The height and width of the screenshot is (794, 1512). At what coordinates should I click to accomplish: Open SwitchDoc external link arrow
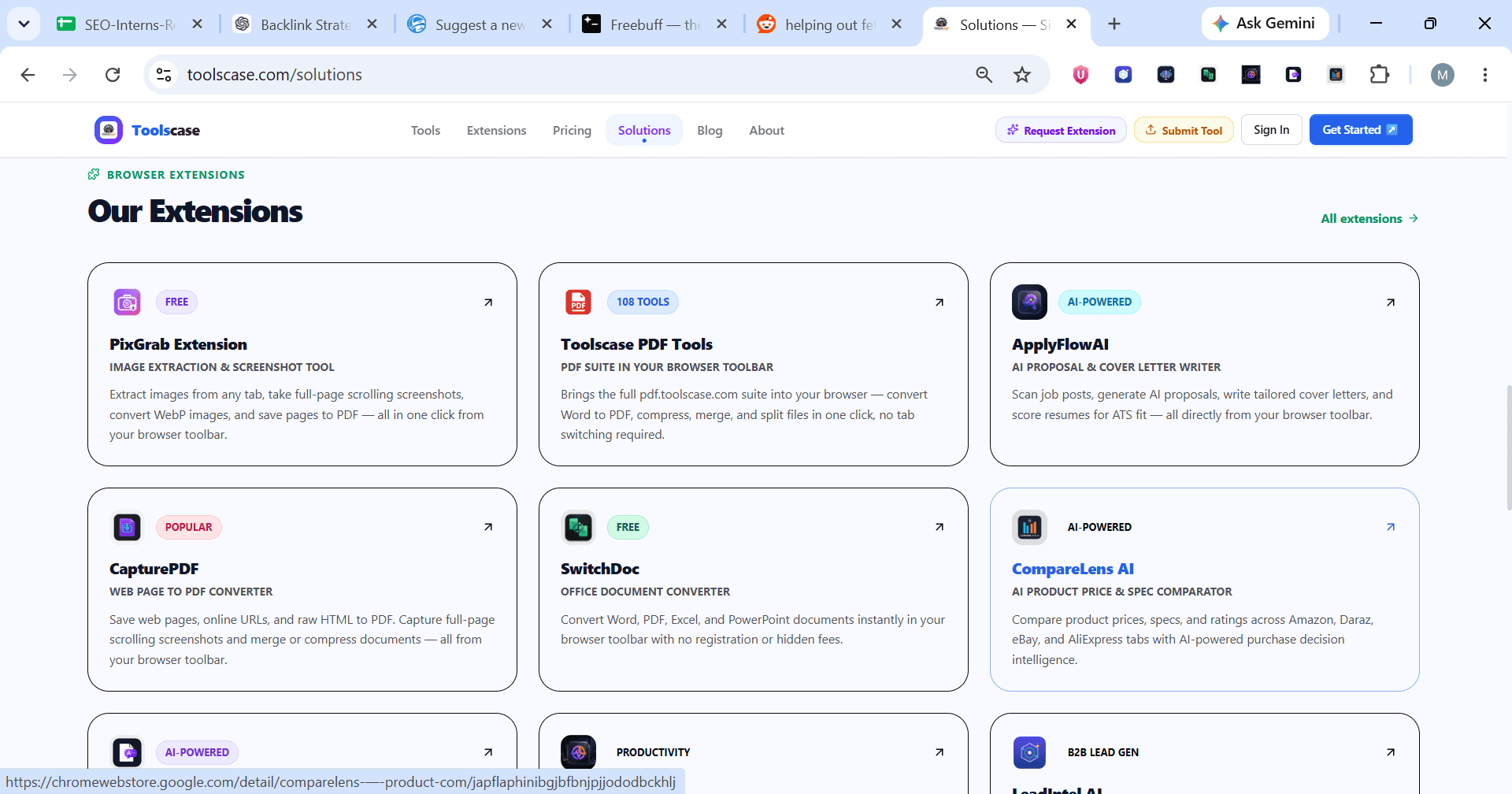939,527
